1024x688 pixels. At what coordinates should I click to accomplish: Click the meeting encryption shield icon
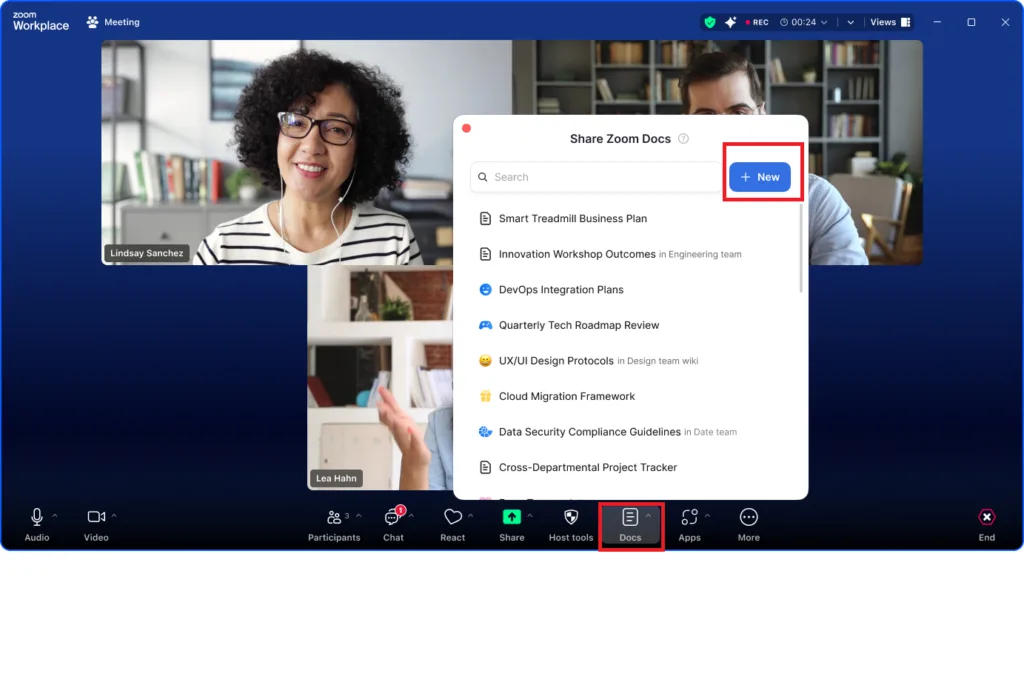click(710, 21)
